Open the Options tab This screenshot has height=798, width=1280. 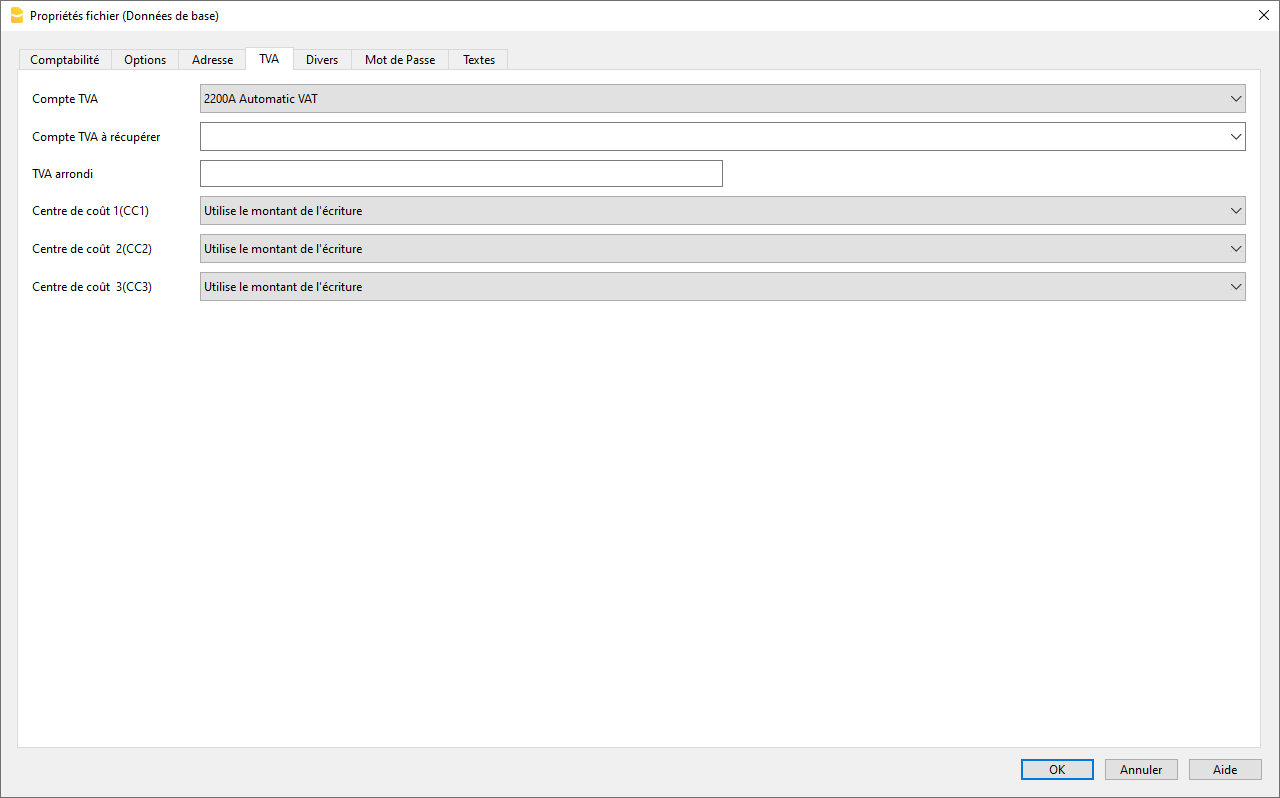coord(145,60)
